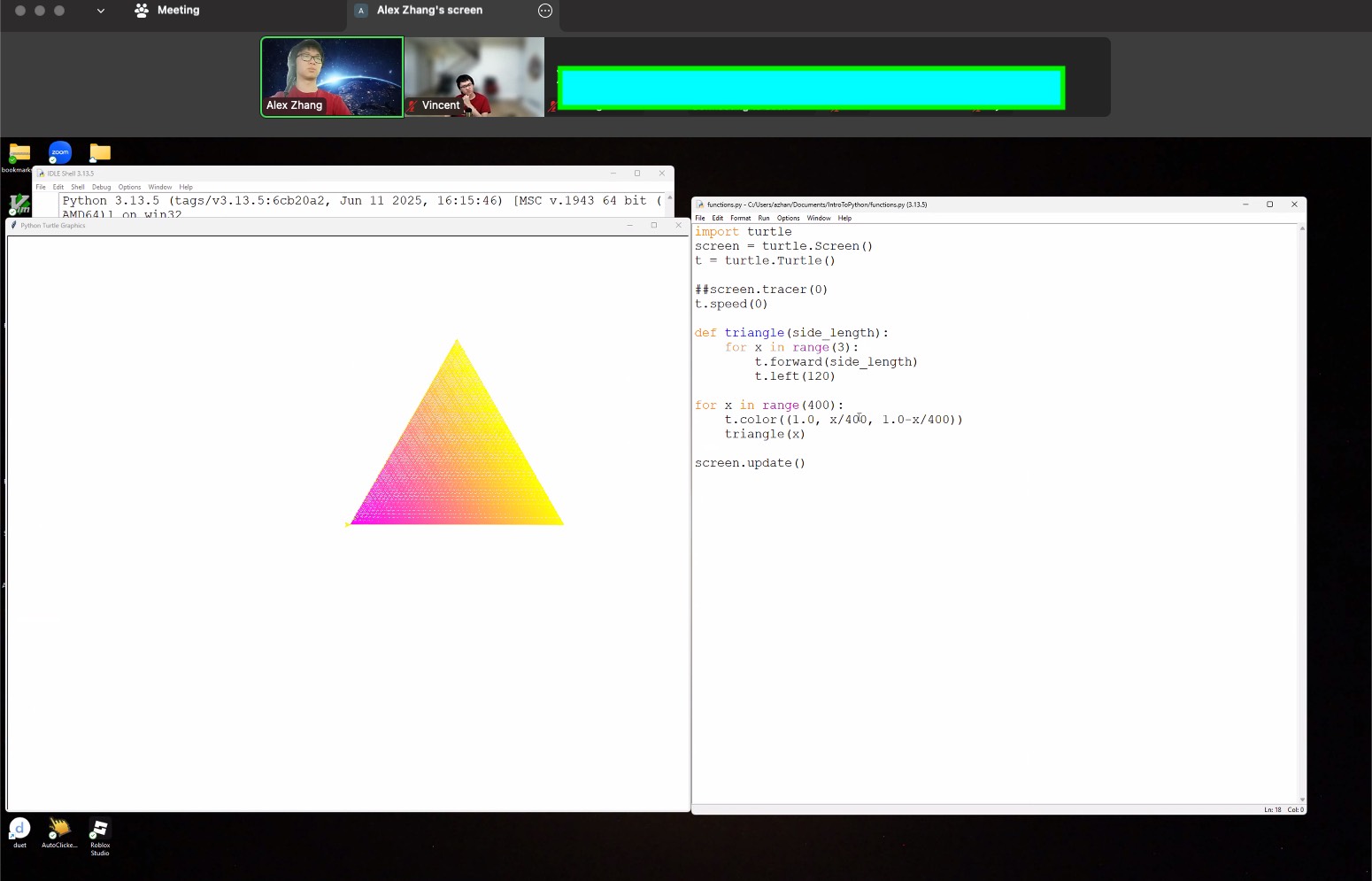Viewport: 1372px width, 881px height.
Task: Close the IDLE Shell window
Action: pyautogui.click(x=662, y=174)
